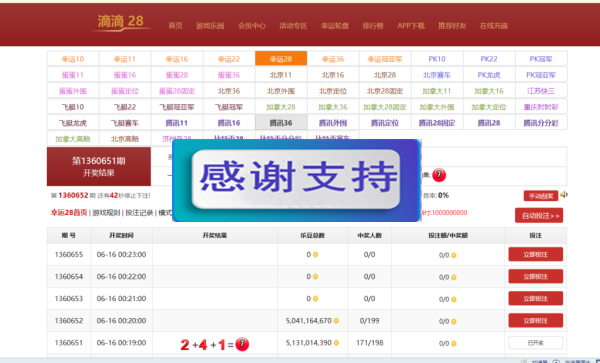Open 推荐好友 in the top menu

tap(452, 26)
